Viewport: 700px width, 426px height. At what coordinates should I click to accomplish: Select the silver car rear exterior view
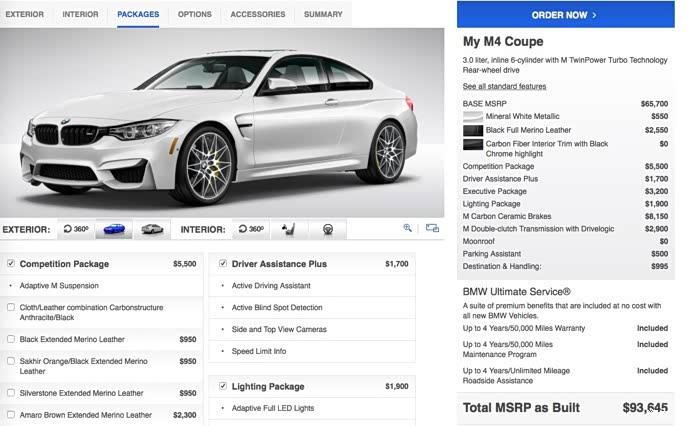(152, 229)
